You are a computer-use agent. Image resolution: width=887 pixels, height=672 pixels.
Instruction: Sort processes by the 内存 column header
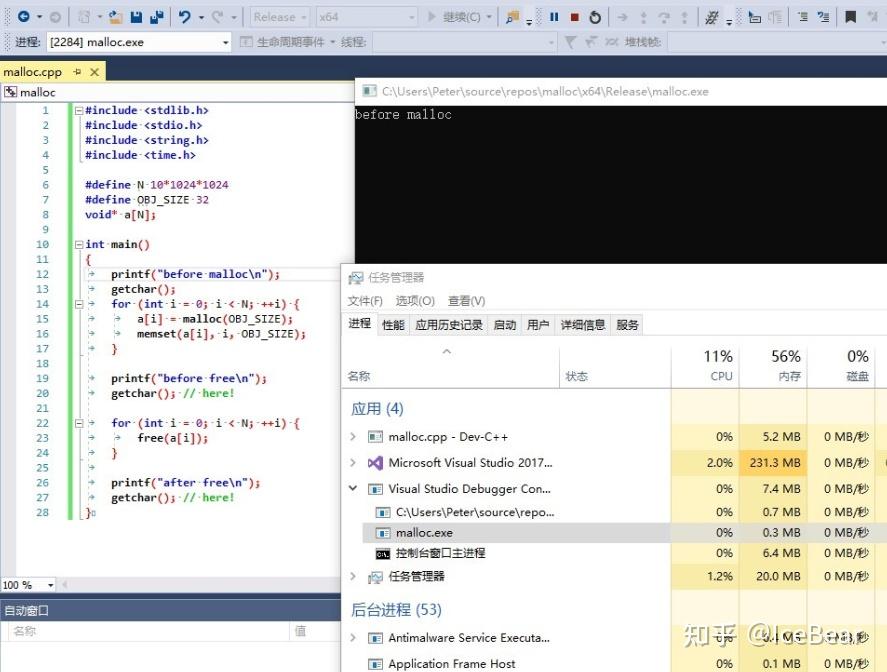[773, 366]
